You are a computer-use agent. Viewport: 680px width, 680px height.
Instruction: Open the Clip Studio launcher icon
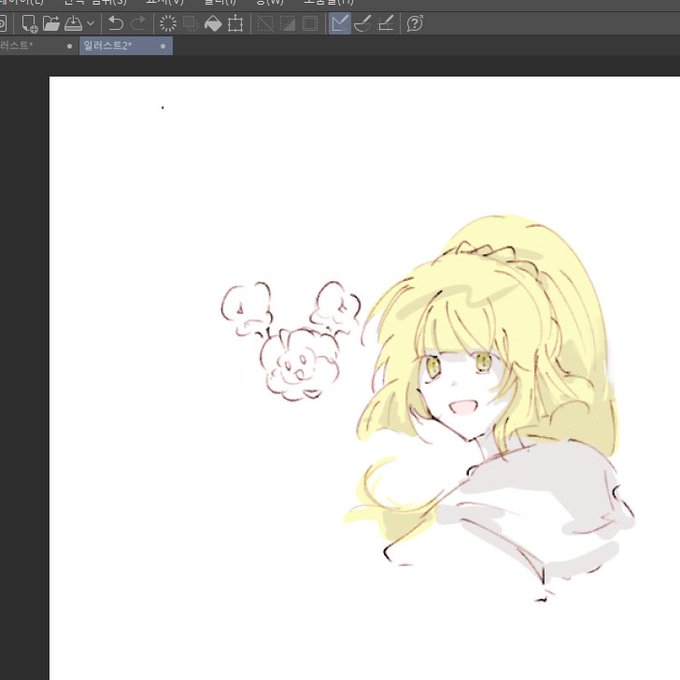[3, 24]
